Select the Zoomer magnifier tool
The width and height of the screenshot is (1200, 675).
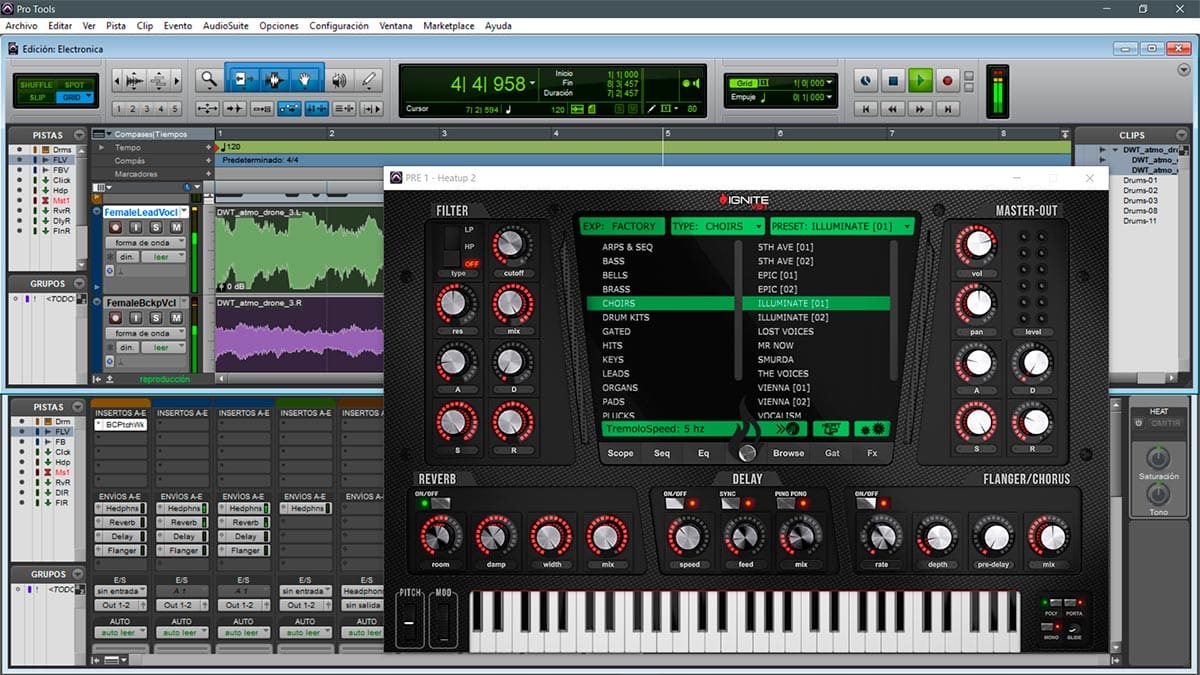tap(208, 80)
